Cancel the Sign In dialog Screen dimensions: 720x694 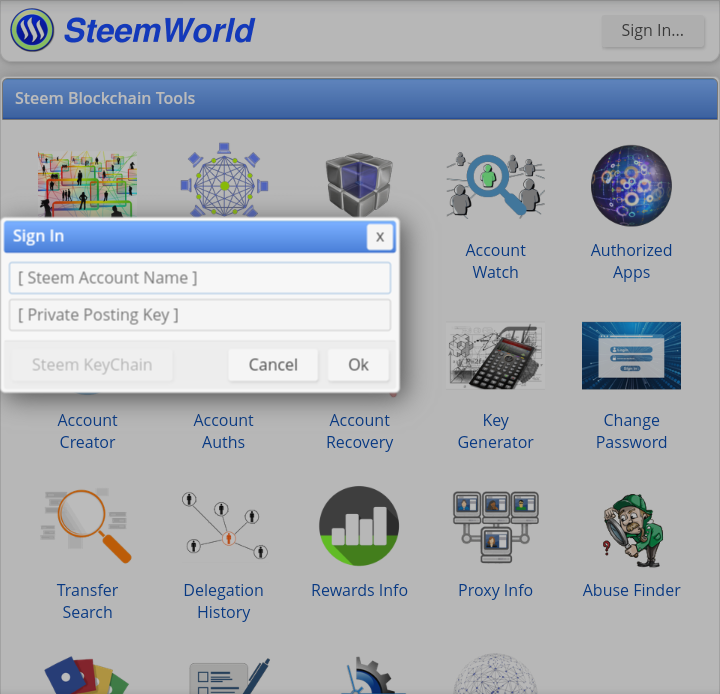(273, 365)
